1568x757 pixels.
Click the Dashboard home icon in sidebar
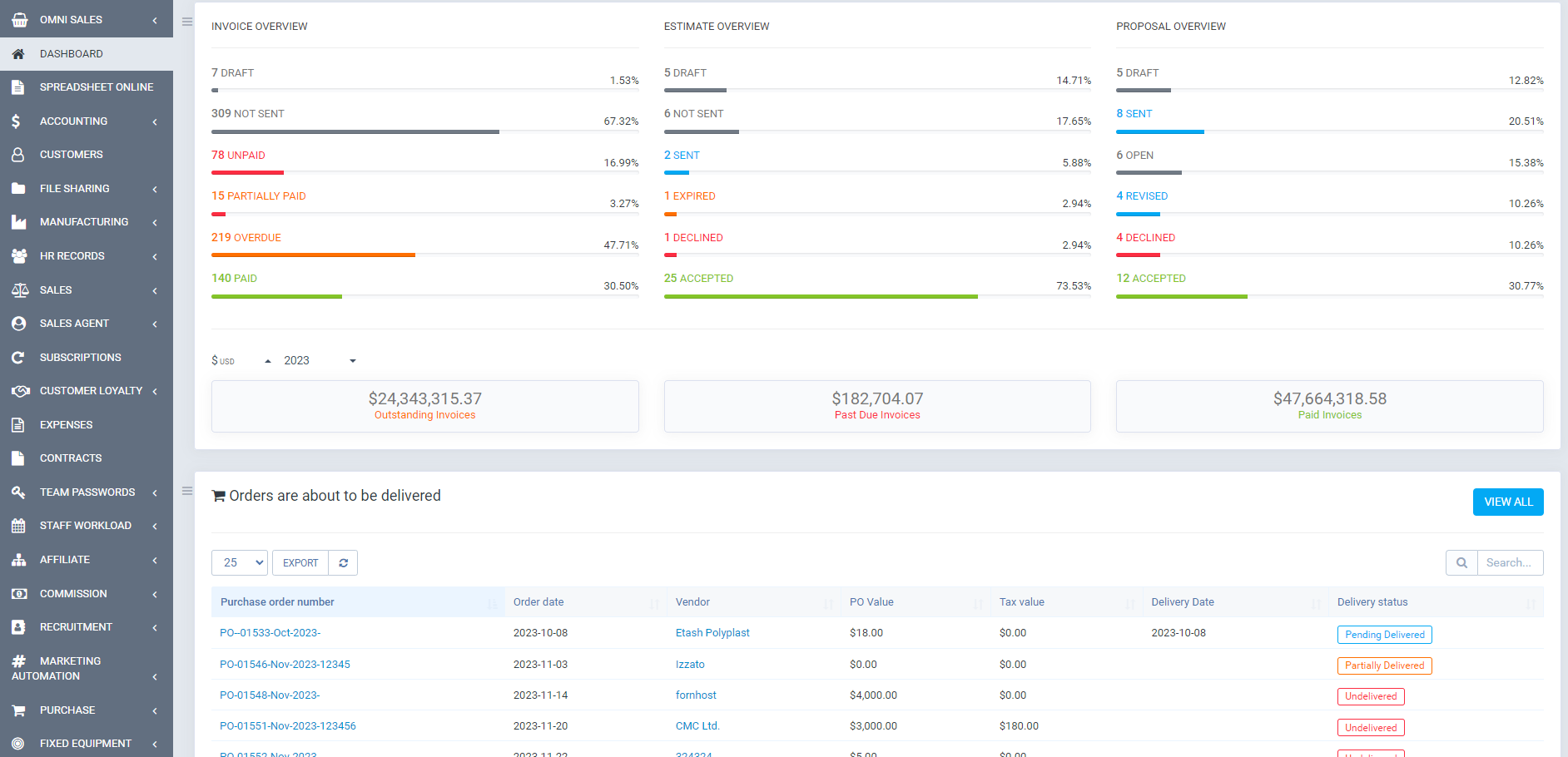(18, 54)
